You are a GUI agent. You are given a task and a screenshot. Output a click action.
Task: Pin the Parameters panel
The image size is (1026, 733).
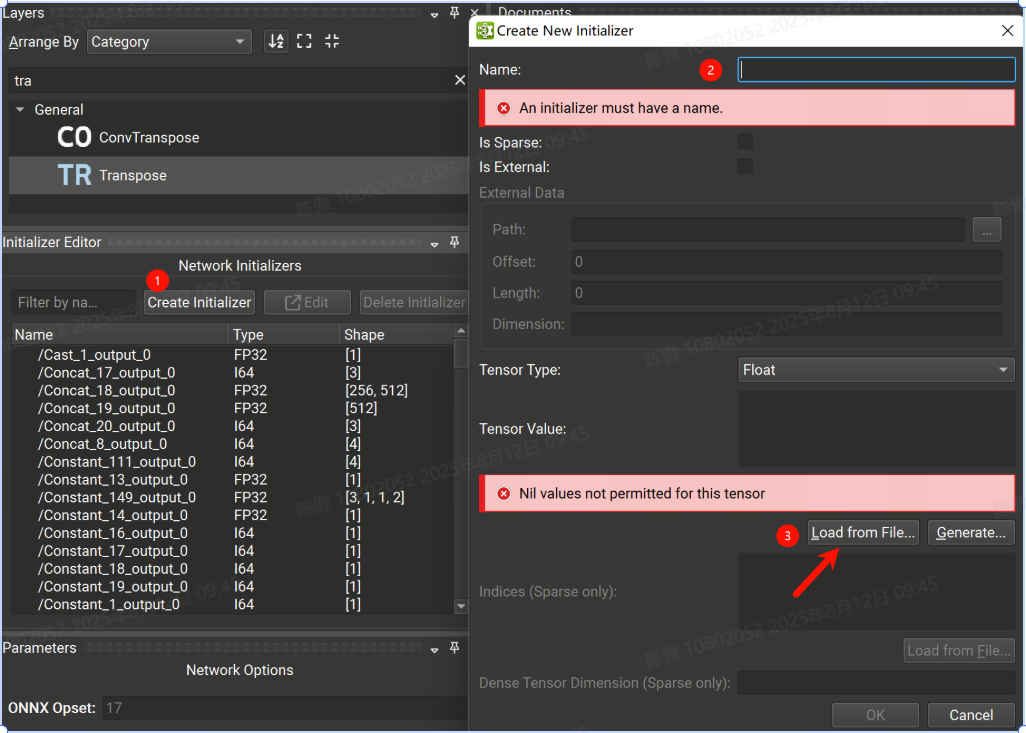[x=454, y=648]
